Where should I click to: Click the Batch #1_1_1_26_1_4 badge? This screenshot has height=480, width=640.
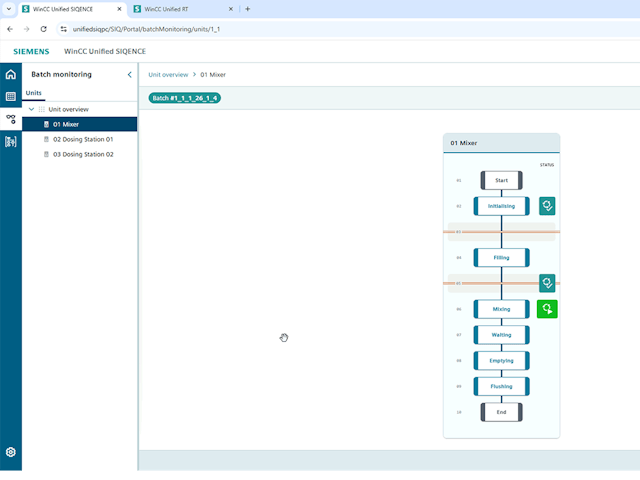point(184,98)
